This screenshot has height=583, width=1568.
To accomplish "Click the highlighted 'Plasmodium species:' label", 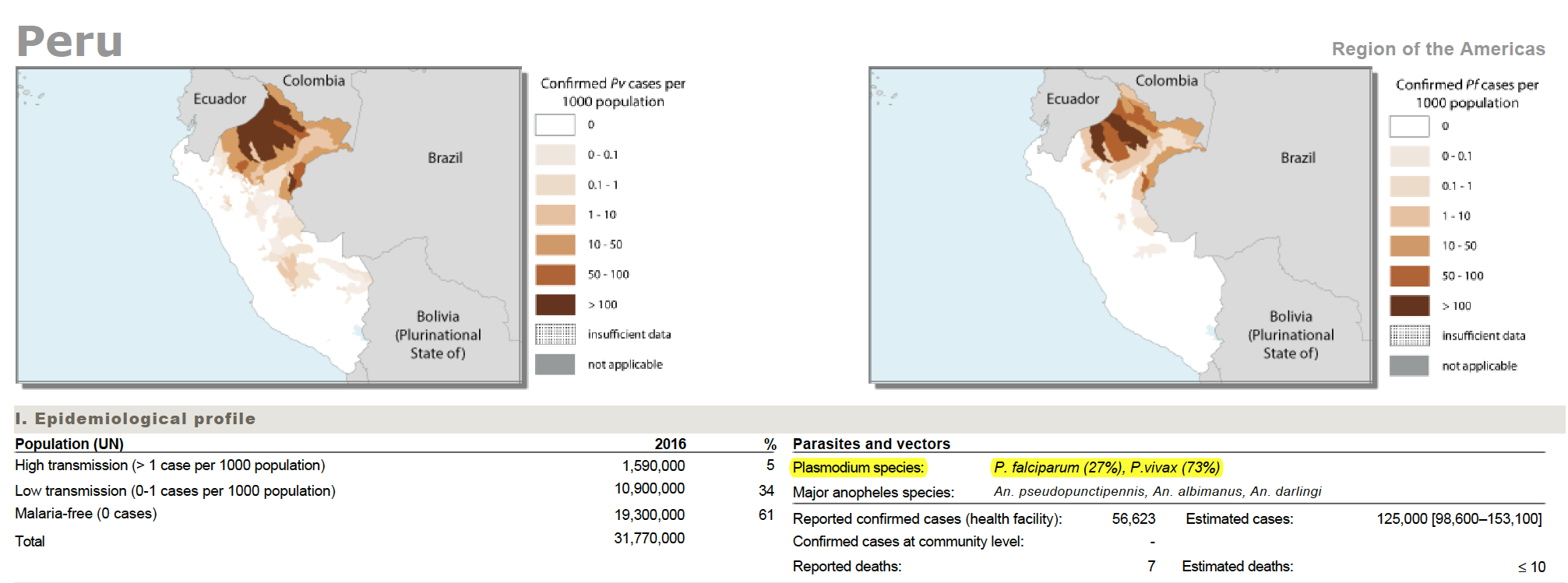I will 858,467.
